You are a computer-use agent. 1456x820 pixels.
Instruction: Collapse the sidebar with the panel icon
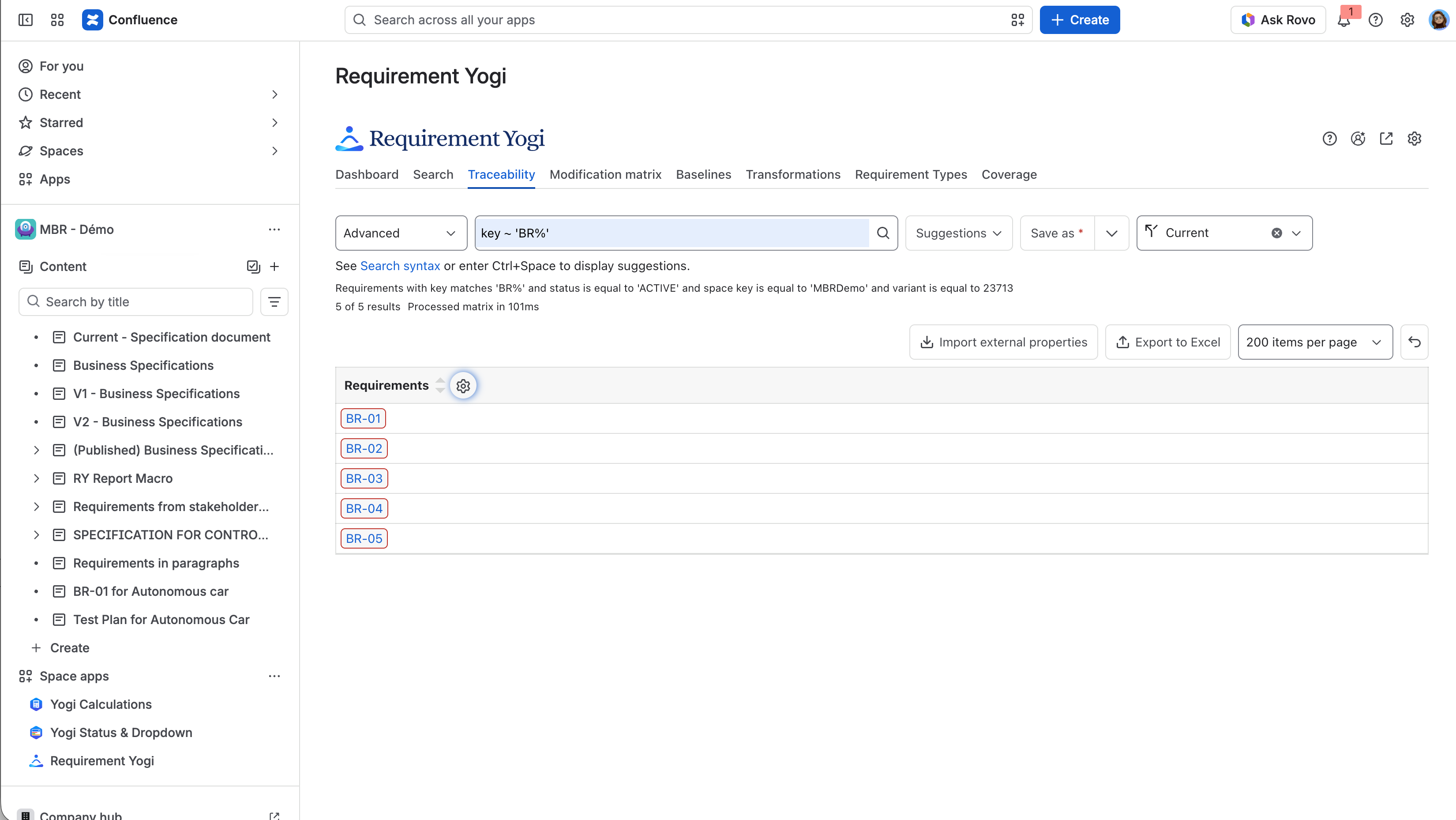(26, 20)
